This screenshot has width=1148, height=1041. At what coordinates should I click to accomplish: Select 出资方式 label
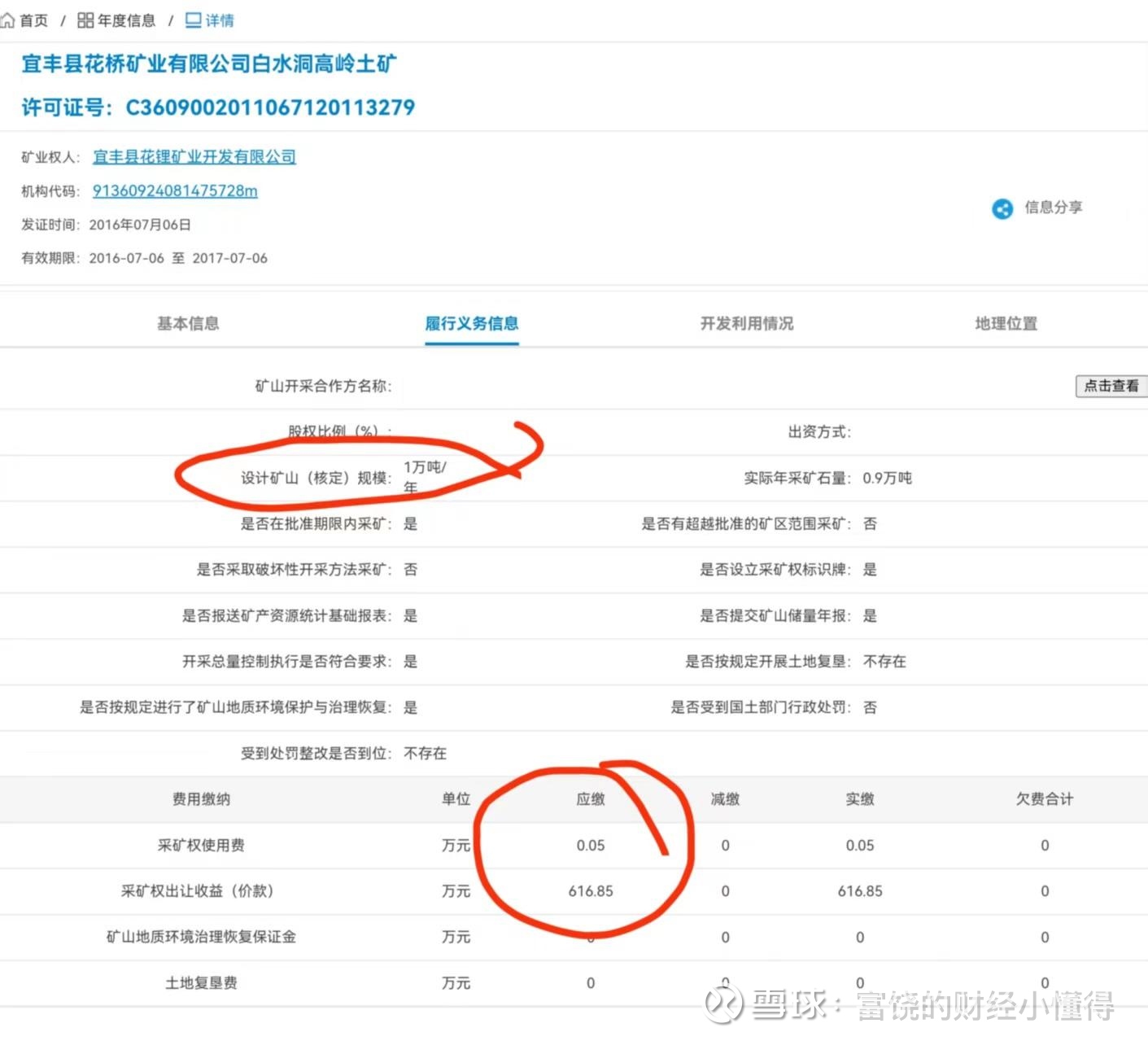[819, 431]
